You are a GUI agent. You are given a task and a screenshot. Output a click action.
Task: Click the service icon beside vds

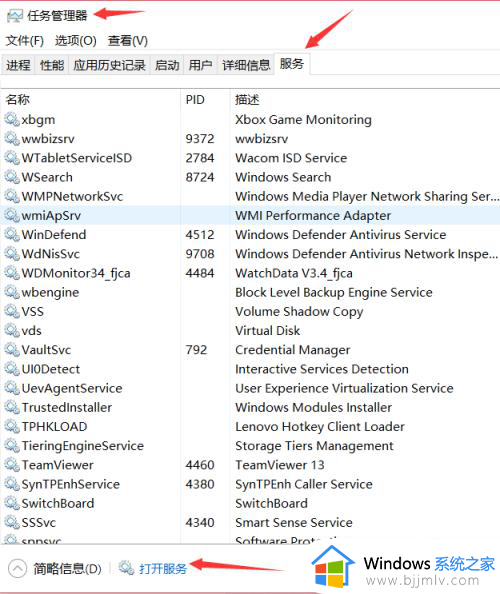point(12,331)
